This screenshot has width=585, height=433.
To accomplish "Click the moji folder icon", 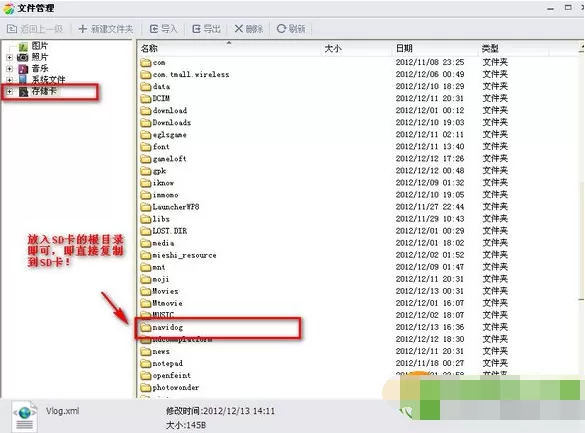I will [x=146, y=279].
